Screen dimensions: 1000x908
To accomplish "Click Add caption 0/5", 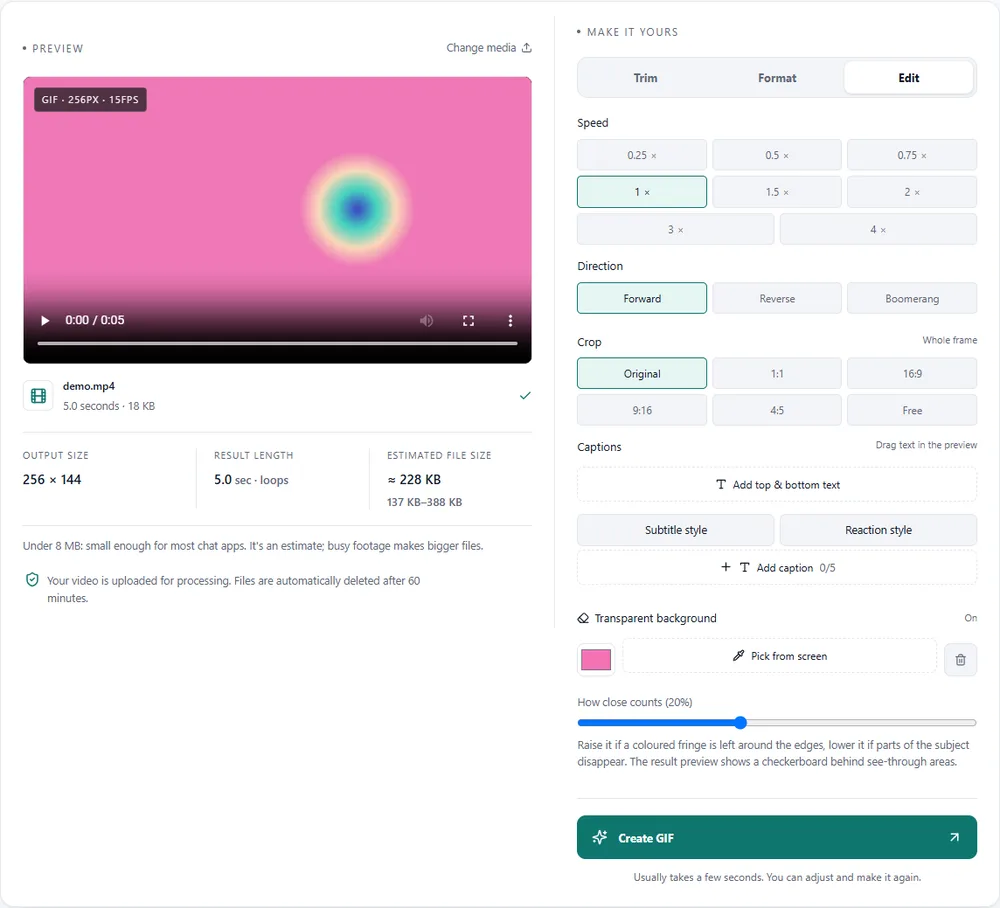I will pyautogui.click(x=777, y=568).
